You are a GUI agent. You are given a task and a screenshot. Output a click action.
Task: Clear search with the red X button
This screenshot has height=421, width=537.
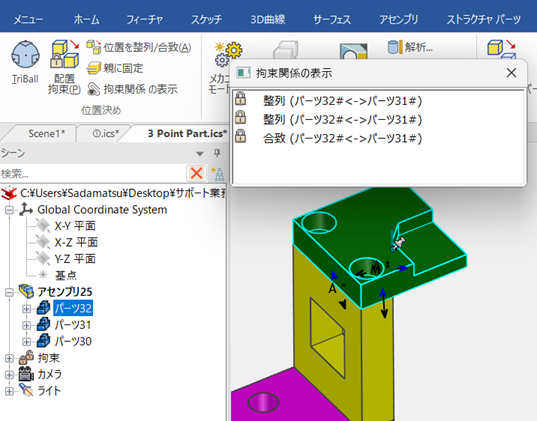click(197, 173)
